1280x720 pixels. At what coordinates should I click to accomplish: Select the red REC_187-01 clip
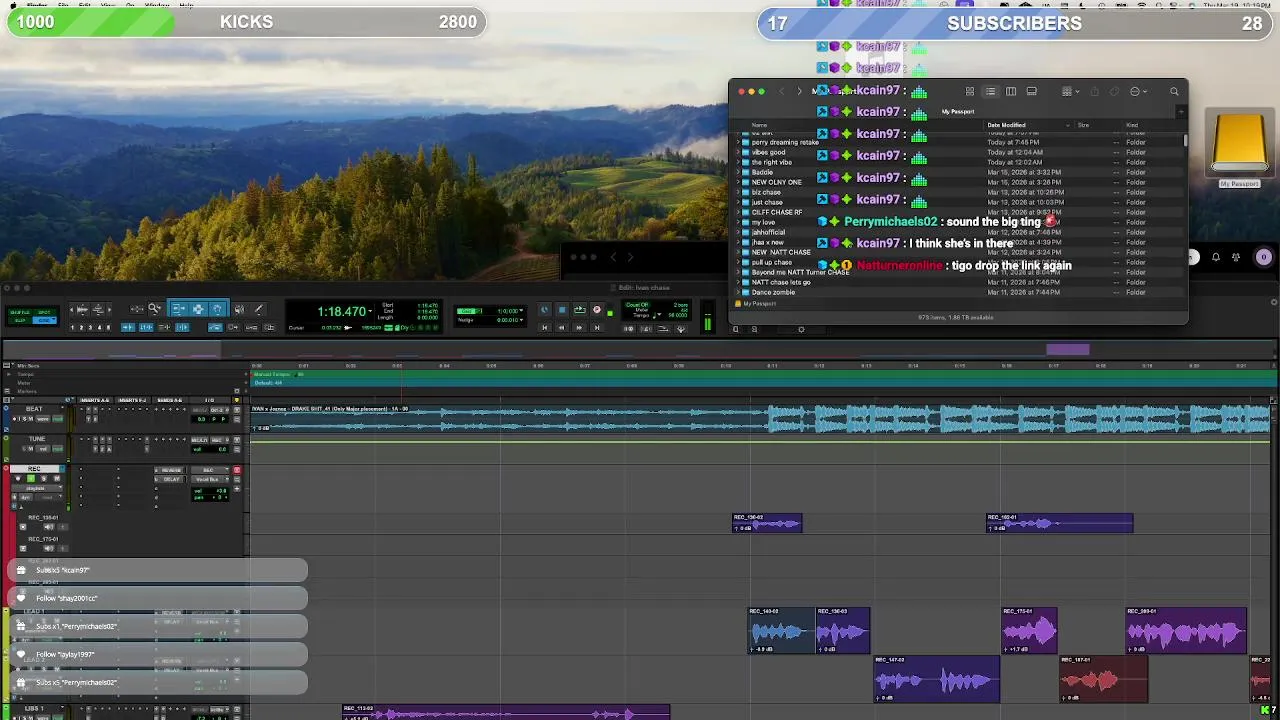(1104, 679)
